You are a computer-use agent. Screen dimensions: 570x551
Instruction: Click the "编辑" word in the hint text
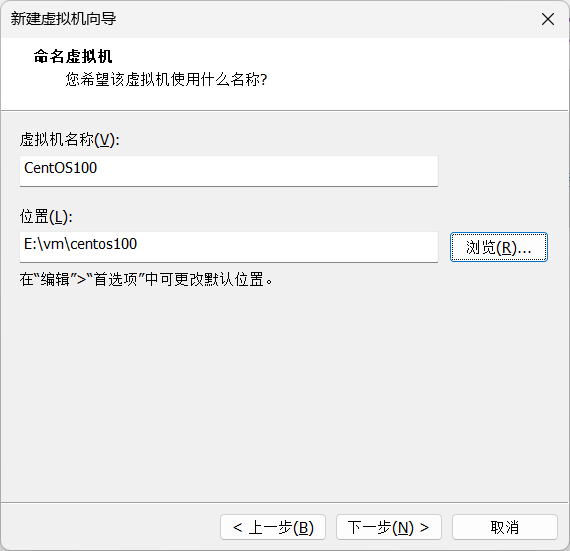tap(55, 279)
